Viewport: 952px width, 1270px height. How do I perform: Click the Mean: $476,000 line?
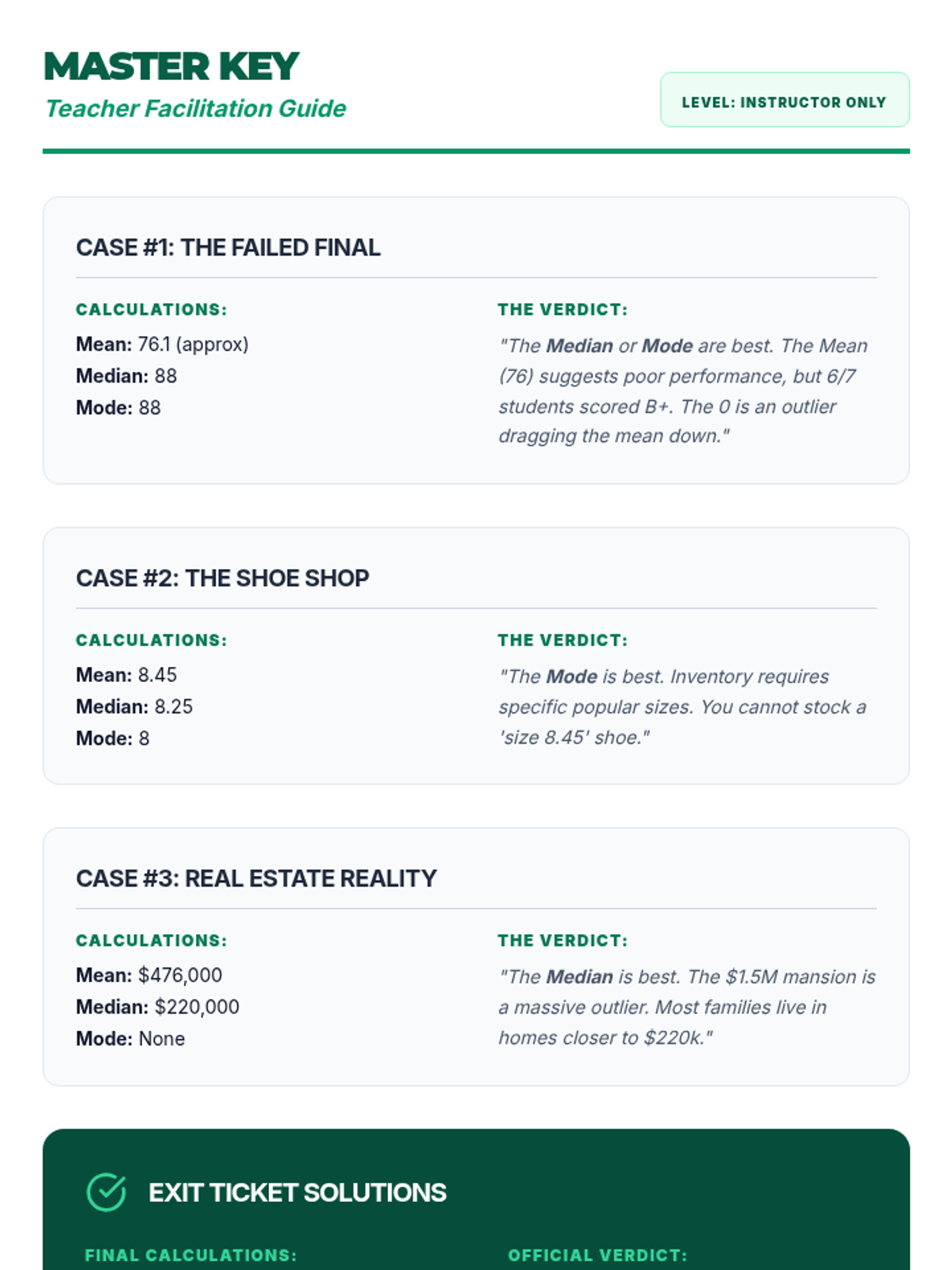tap(149, 976)
